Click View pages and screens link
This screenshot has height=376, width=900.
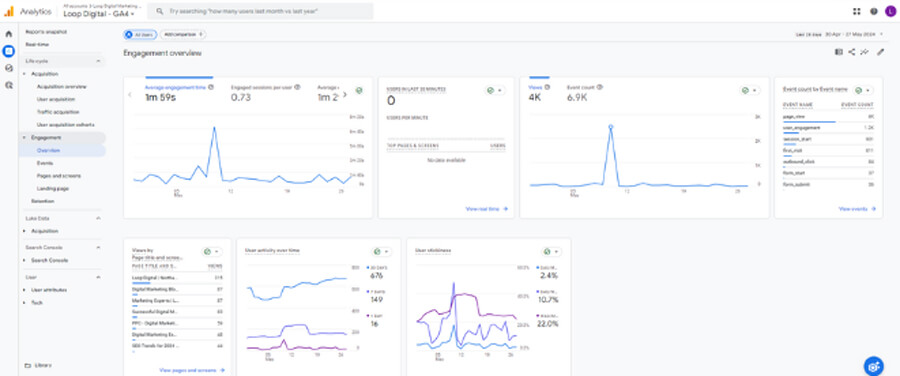192,370
